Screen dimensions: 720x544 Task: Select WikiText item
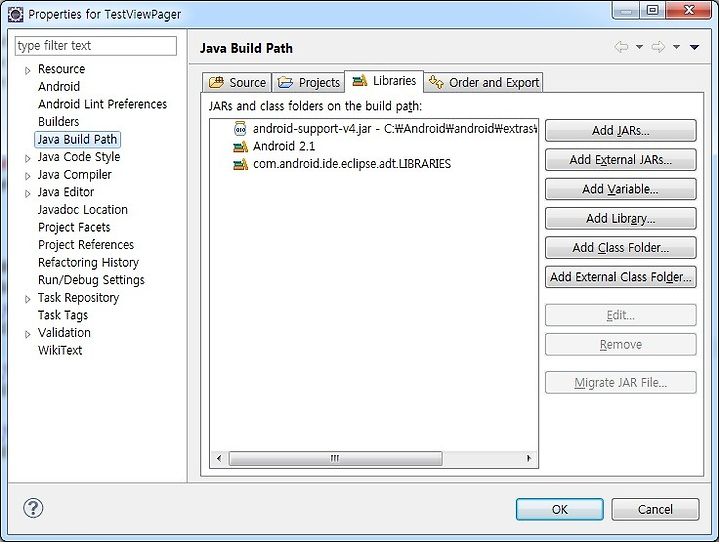click(60, 350)
